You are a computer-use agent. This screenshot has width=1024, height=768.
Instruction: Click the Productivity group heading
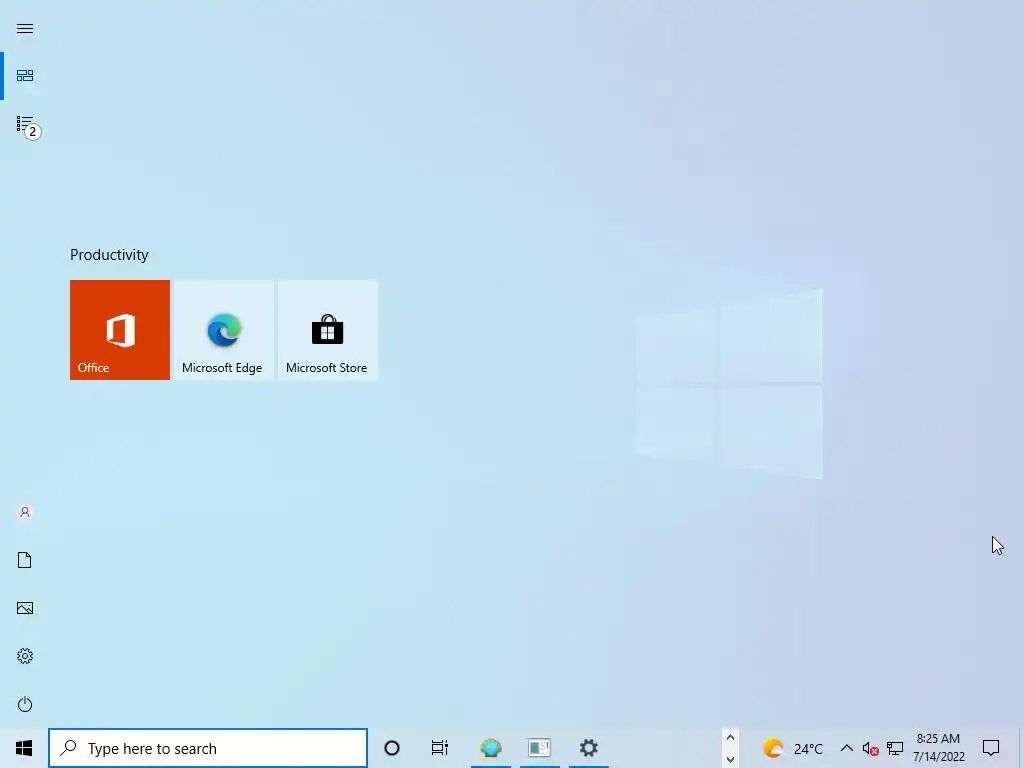point(109,255)
